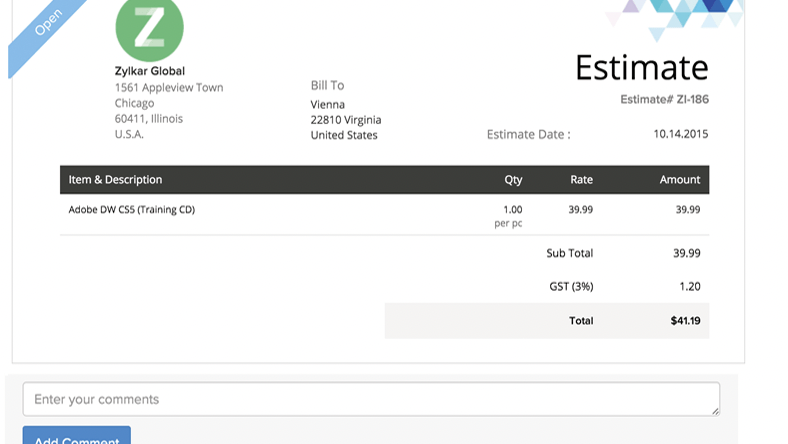Click the comment box resize handle
Screen dimensions: 788x444
click(714, 410)
